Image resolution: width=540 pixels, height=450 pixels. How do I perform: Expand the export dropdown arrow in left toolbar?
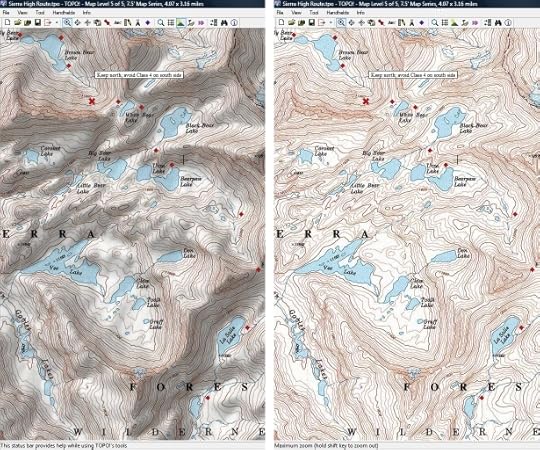pos(57,23)
